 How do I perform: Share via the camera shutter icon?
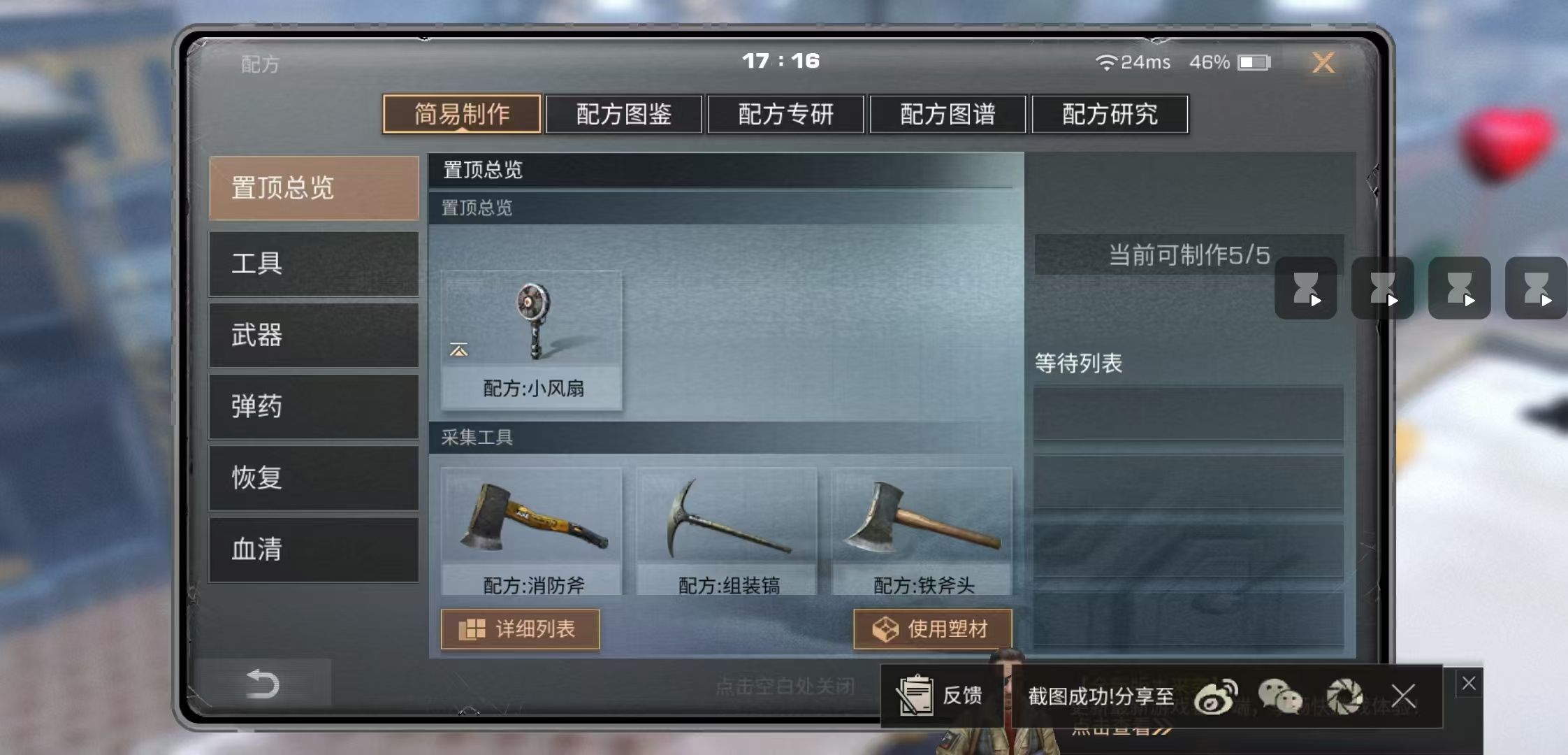(x=1344, y=697)
